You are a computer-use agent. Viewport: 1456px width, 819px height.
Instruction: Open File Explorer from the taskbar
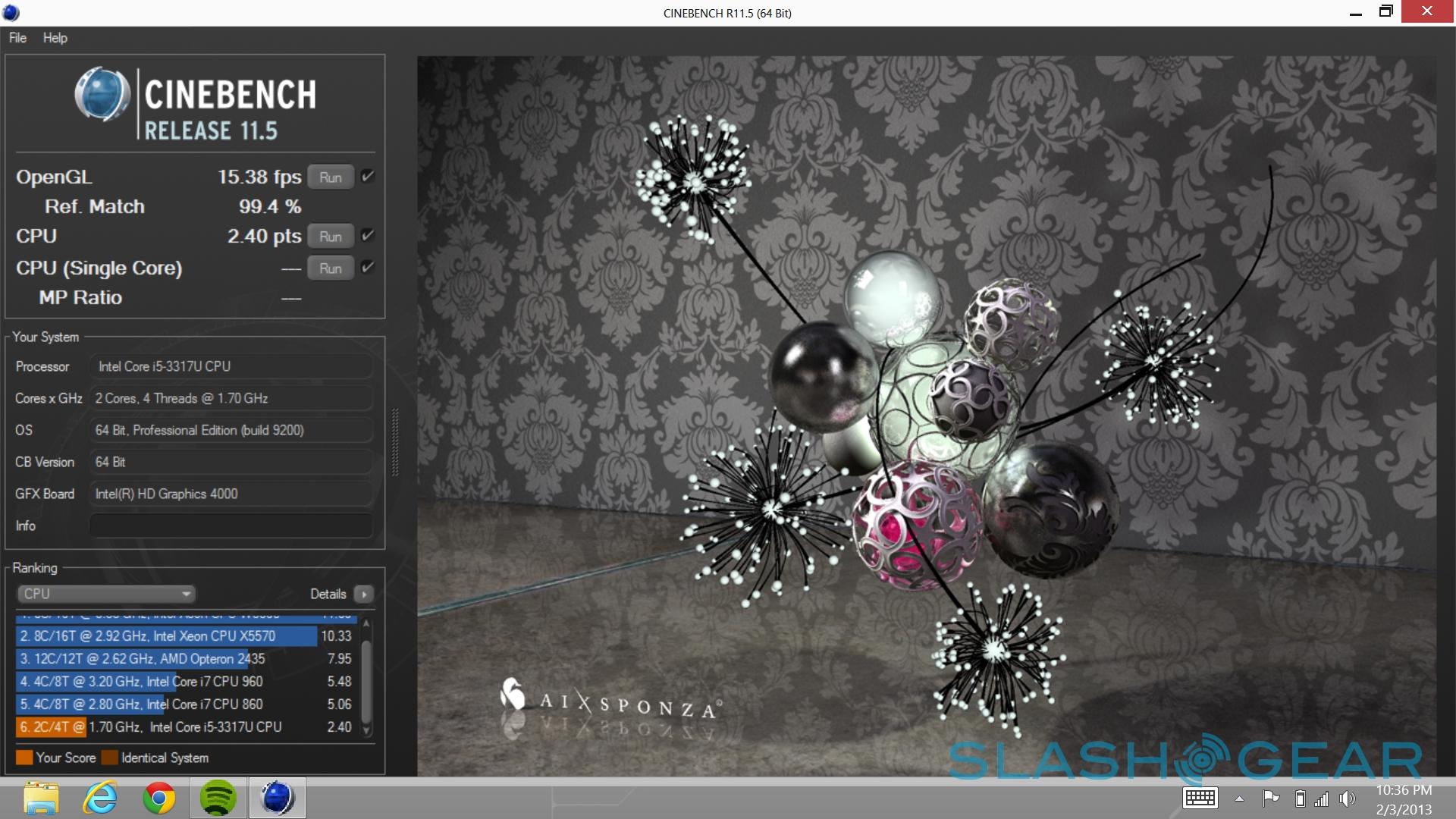click(x=41, y=798)
